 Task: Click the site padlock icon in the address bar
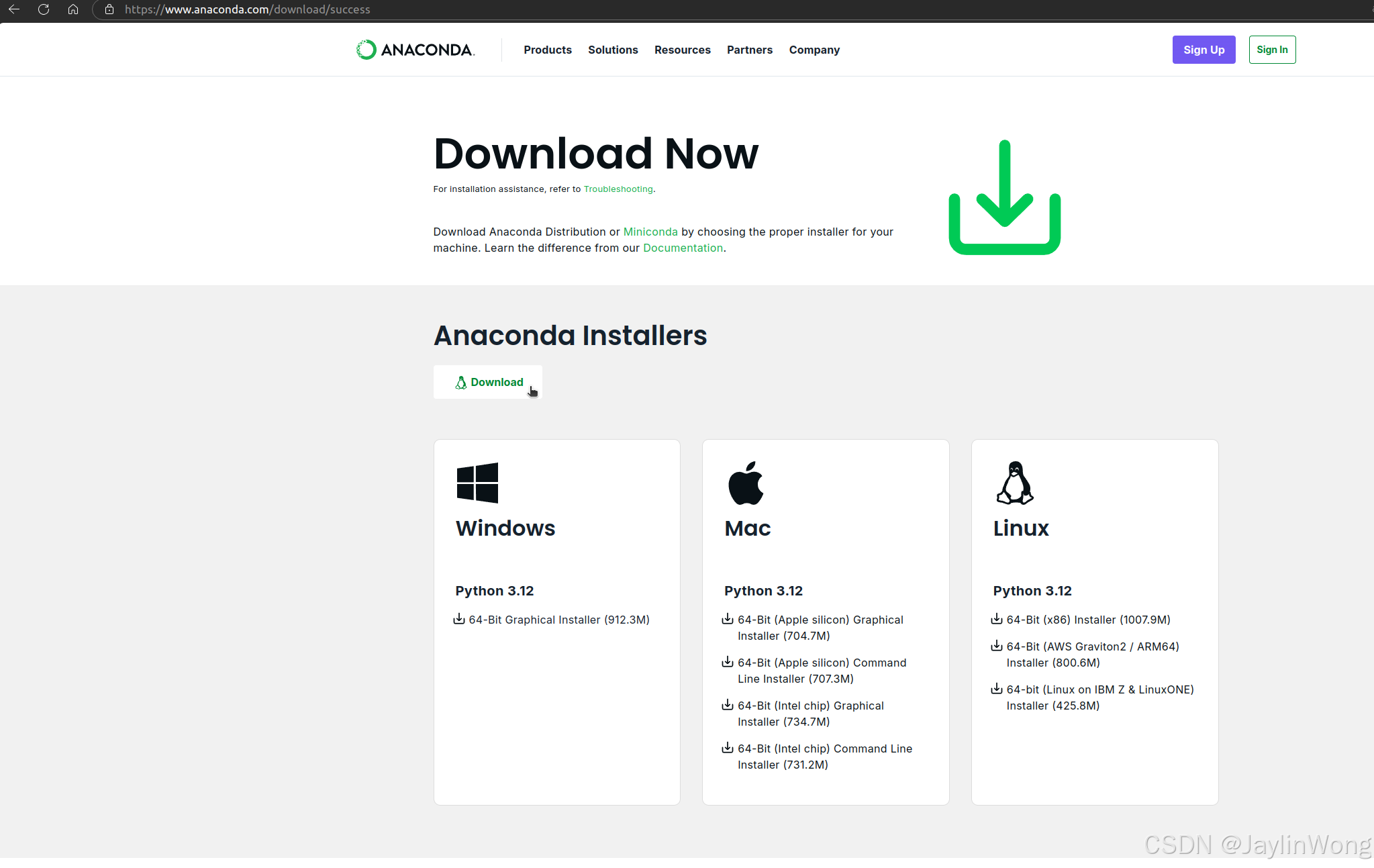coord(109,9)
